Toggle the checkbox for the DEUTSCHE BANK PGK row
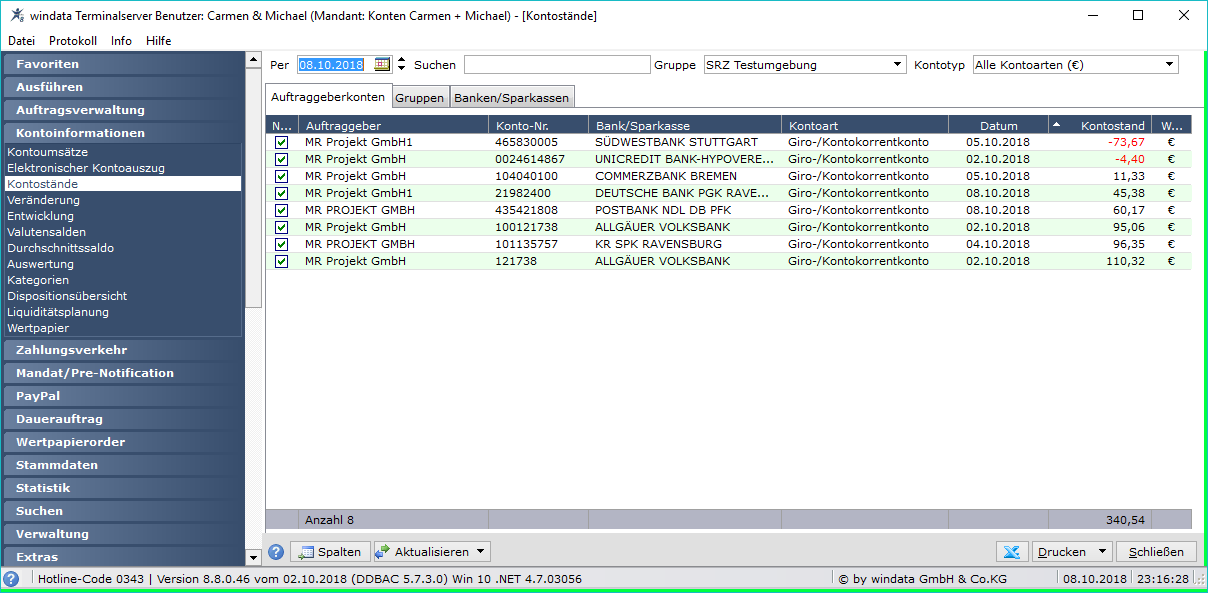Screen dimensions: 1208x593 (x=281, y=194)
